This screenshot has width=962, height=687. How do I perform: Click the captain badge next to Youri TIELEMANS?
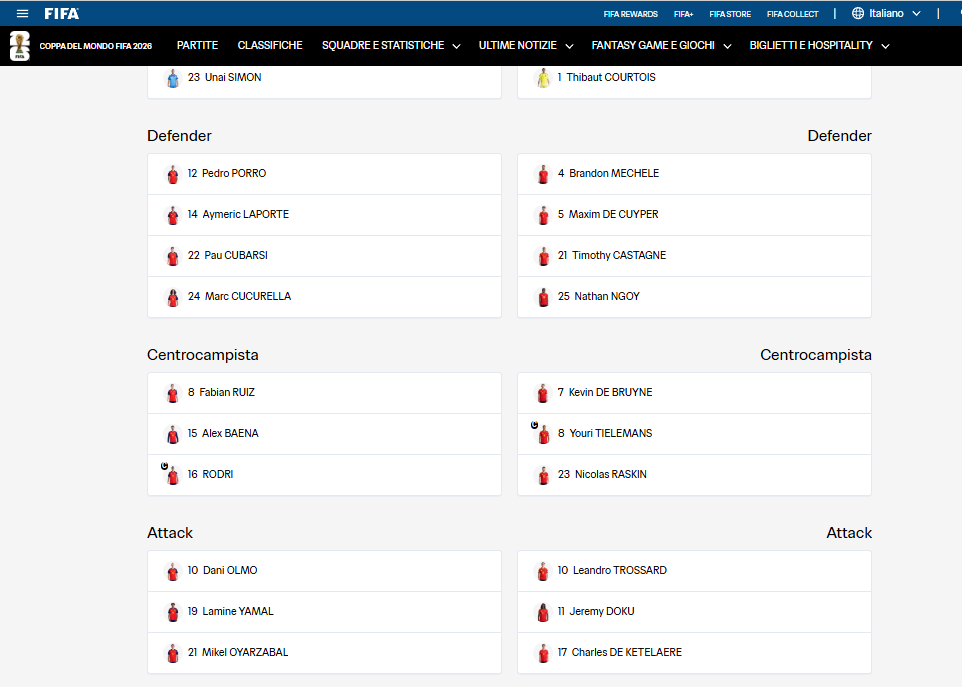[534, 425]
